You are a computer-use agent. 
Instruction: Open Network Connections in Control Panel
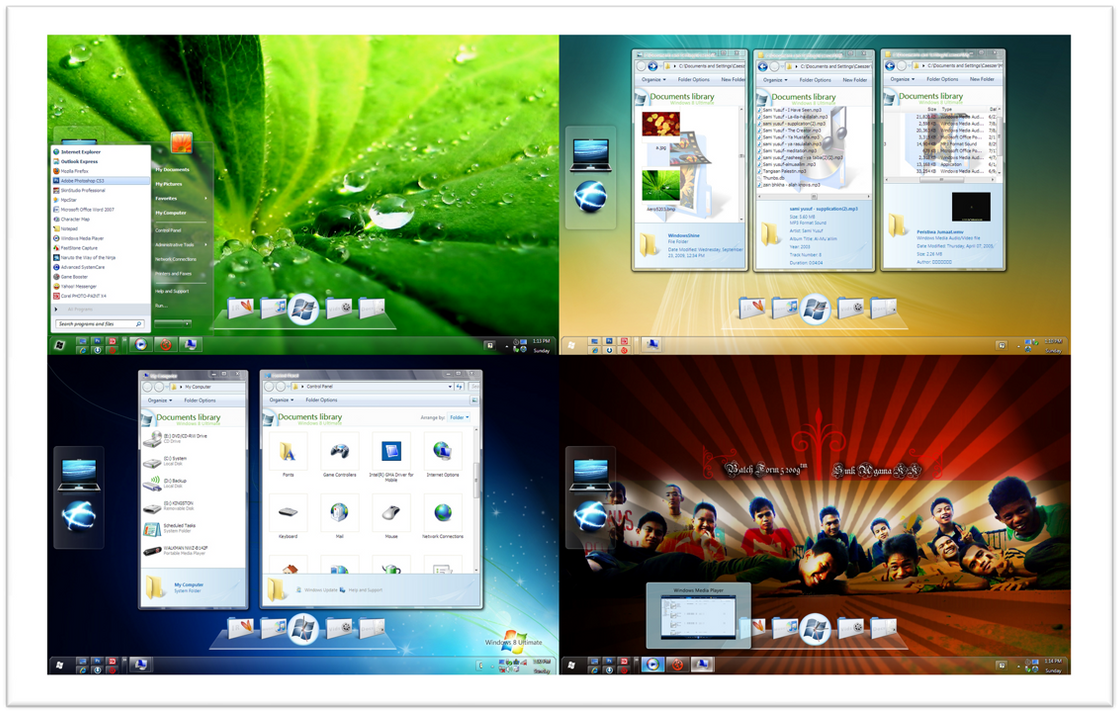[442, 512]
